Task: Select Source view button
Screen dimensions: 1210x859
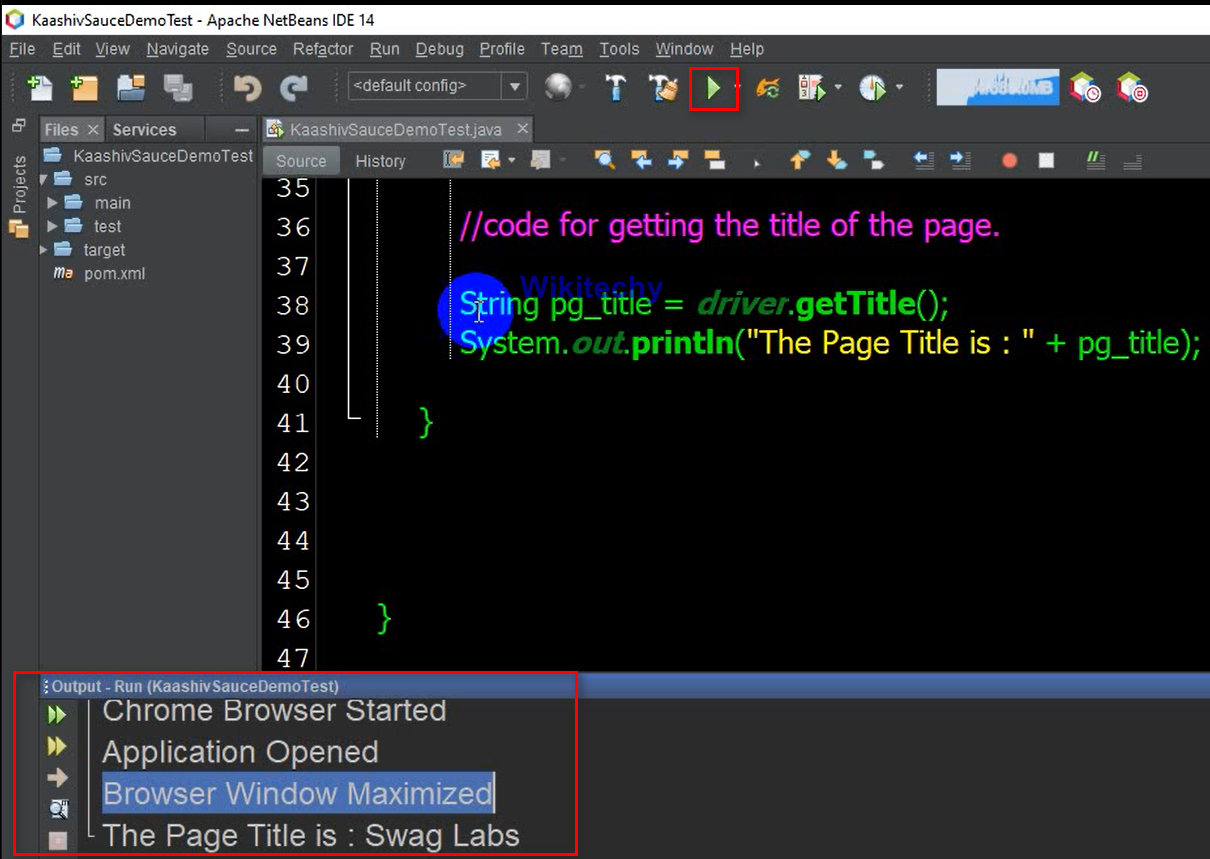Action: 301,161
